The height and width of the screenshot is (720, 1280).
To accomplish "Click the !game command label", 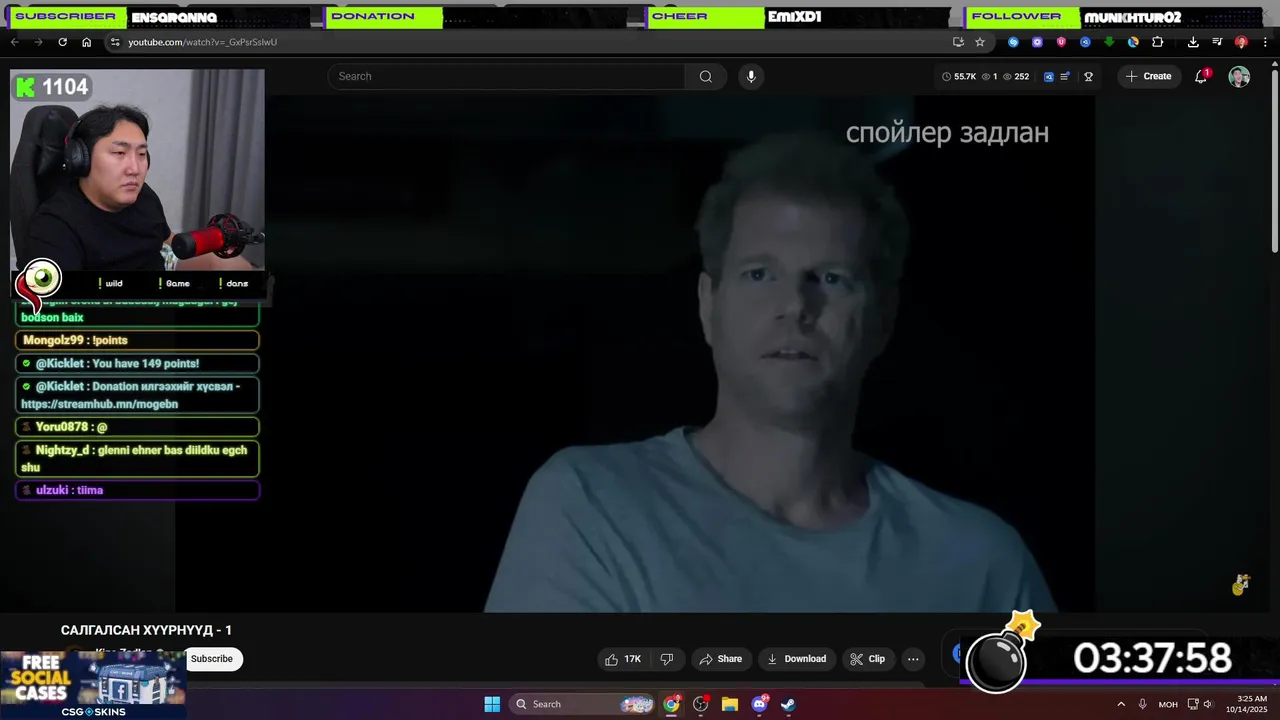I will pos(174,284).
